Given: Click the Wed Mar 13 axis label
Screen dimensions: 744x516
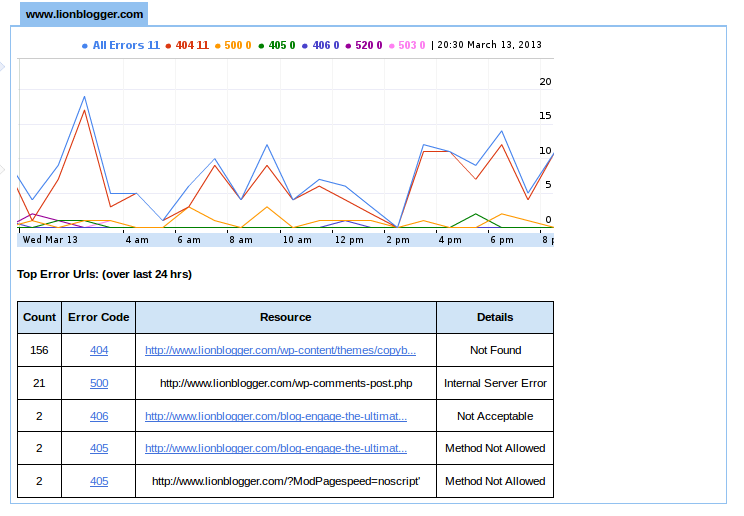Looking at the screenshot, I should (x=50, y=240).
